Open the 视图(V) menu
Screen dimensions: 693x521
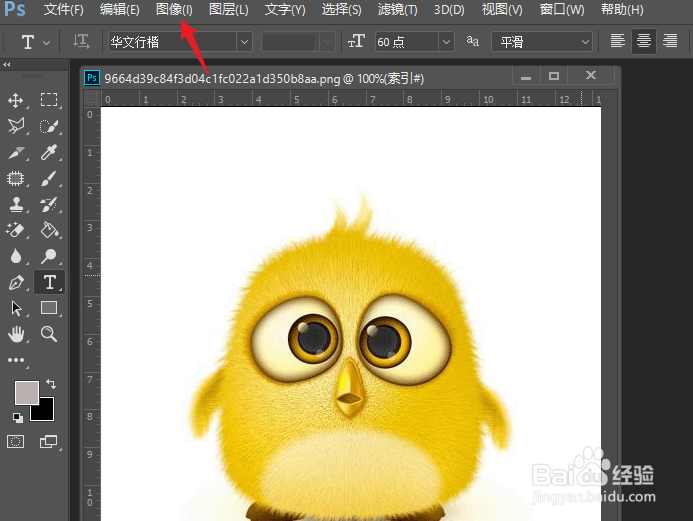(502, 9)
